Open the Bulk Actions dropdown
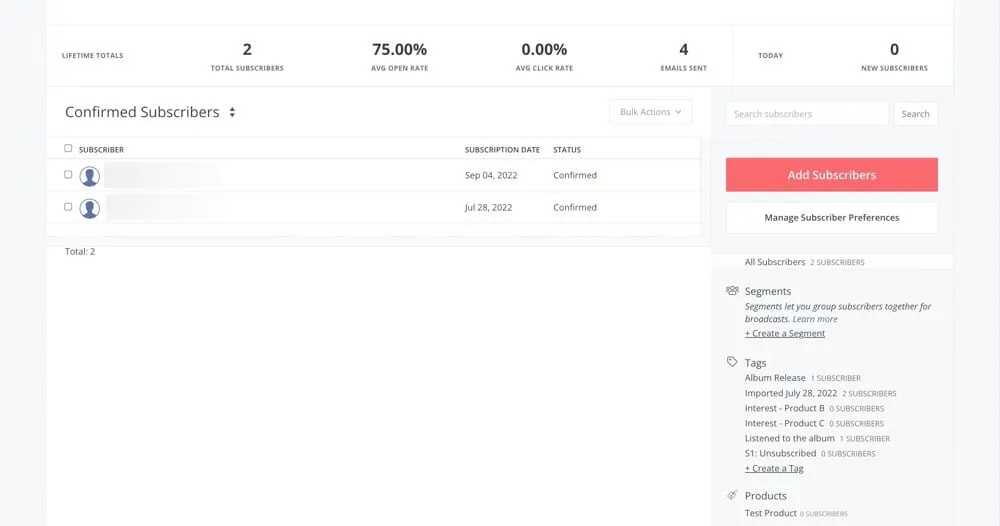Screen dimensions: 1000x526 tap(650, 112)
